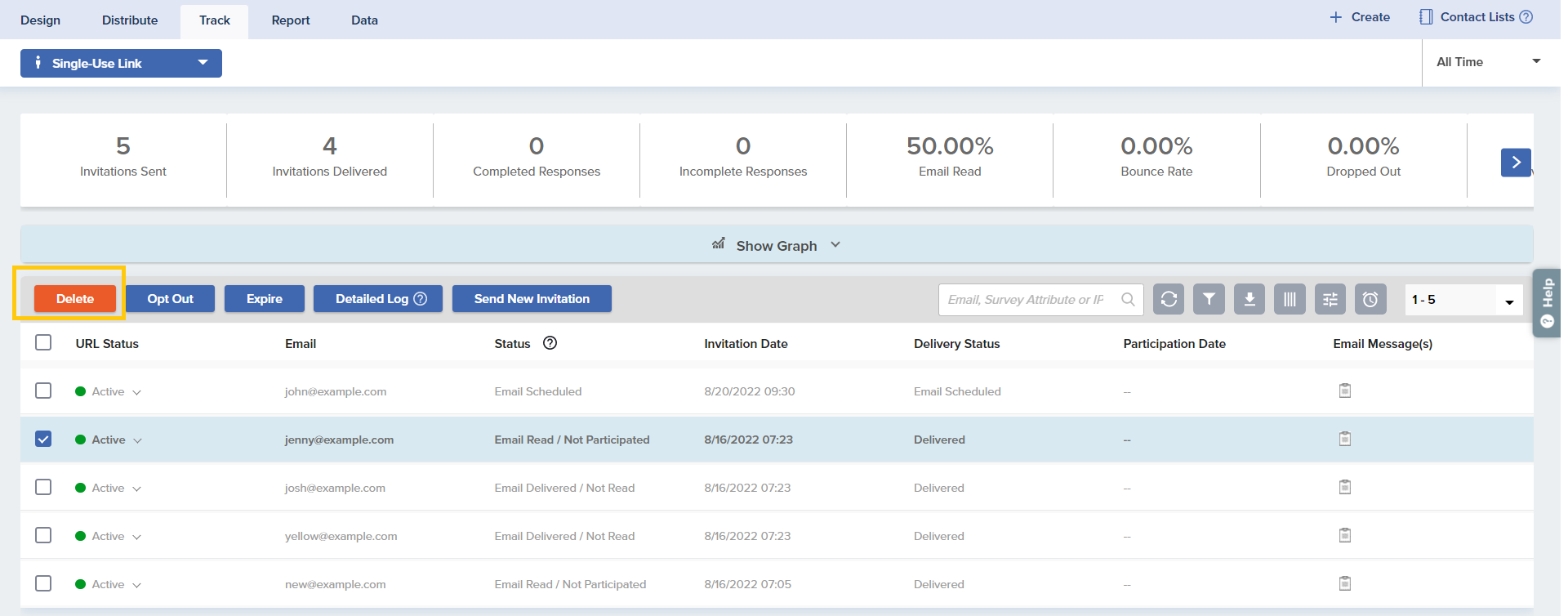The height and width of the screenshot is (616, 1568).
Task: Click the refresh icon in the toolbar
Action: [x=1169, y=299]
